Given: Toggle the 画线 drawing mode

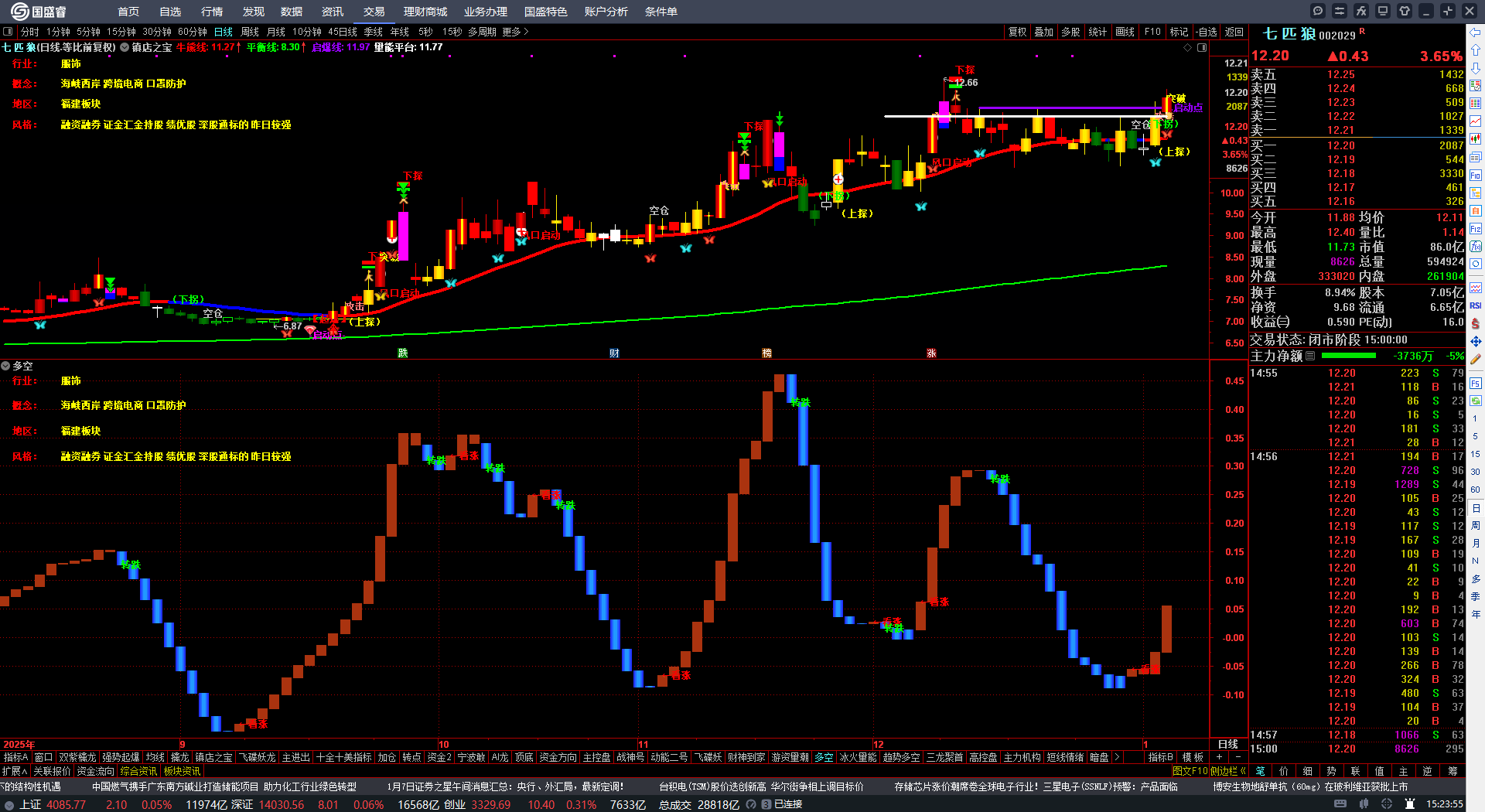Looking at the screenshot, I should click(x=1125, y=32).
